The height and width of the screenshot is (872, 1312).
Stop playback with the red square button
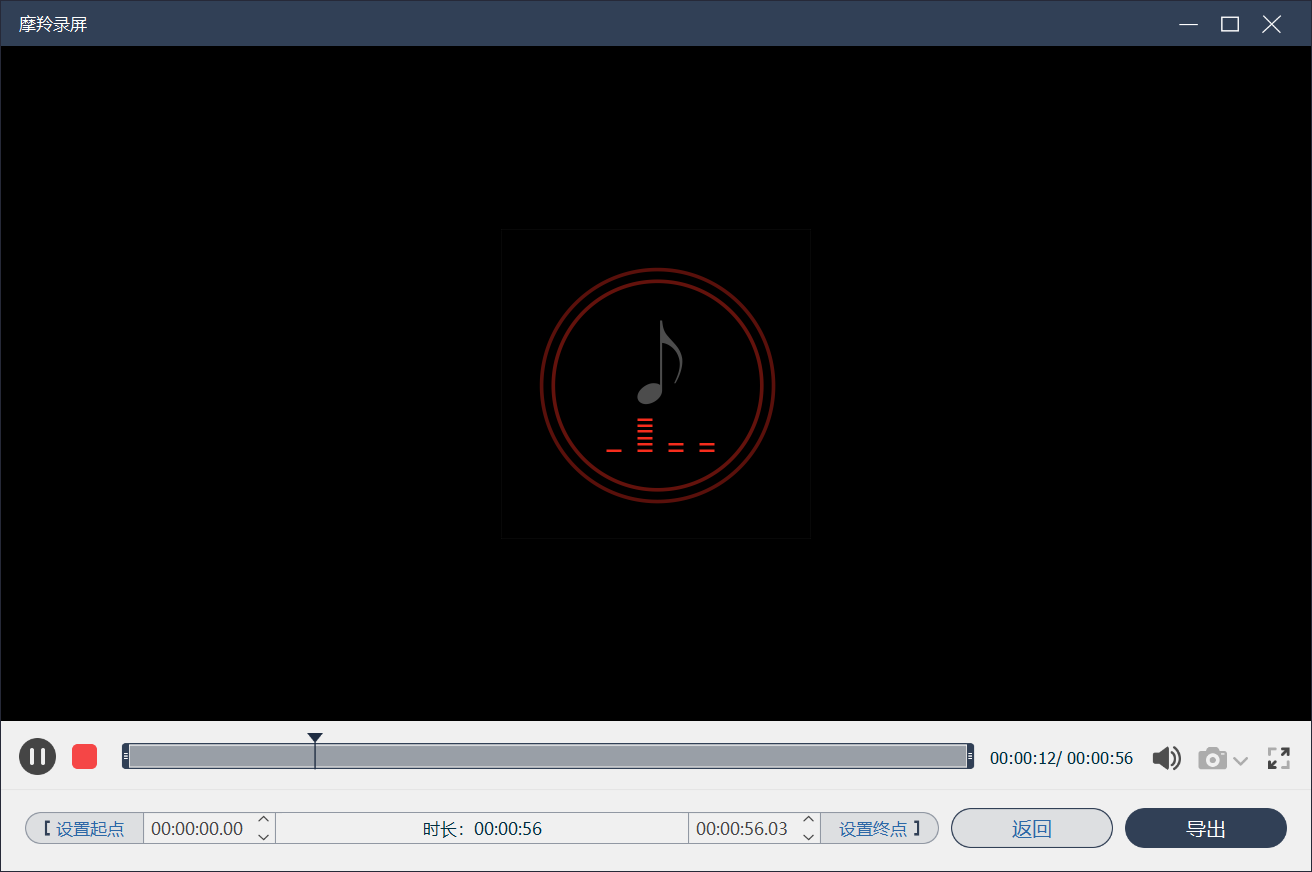point(84,756)
